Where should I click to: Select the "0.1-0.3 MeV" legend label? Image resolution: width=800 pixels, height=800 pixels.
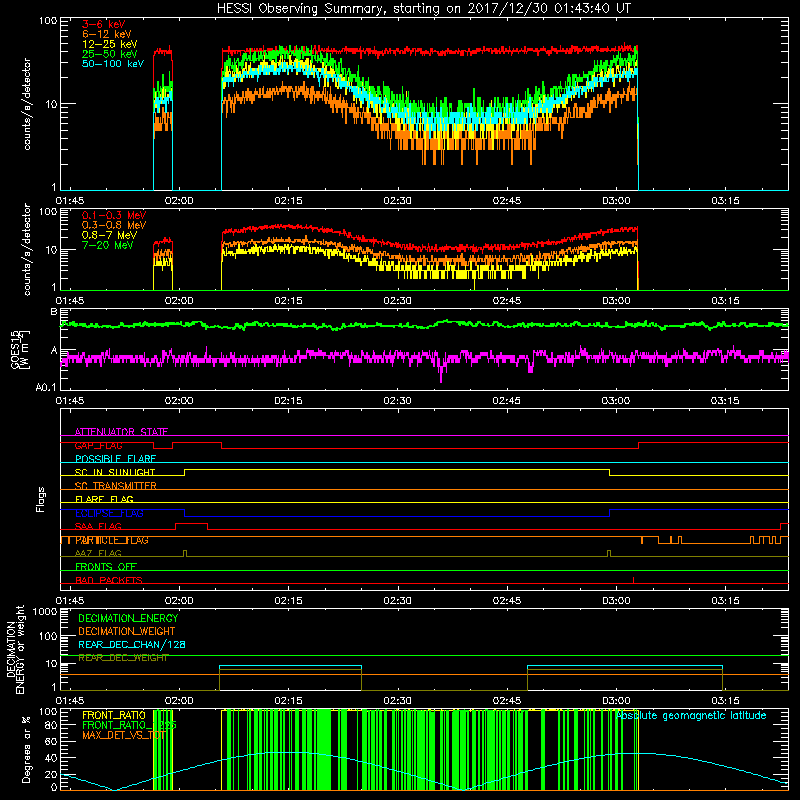pyautogui.click(x=114, y=215)
